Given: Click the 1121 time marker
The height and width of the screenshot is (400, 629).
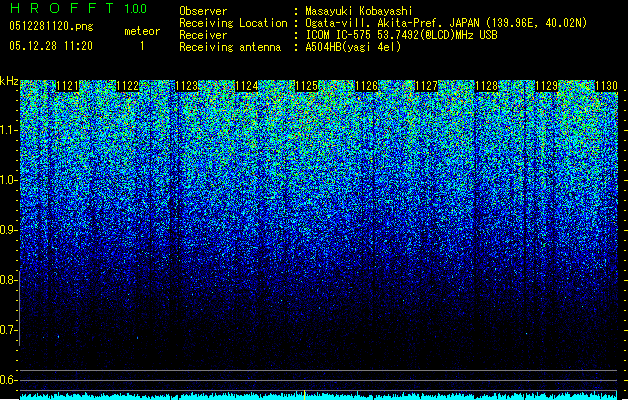Looking at the screenshot, I should (x=67, y=86).
